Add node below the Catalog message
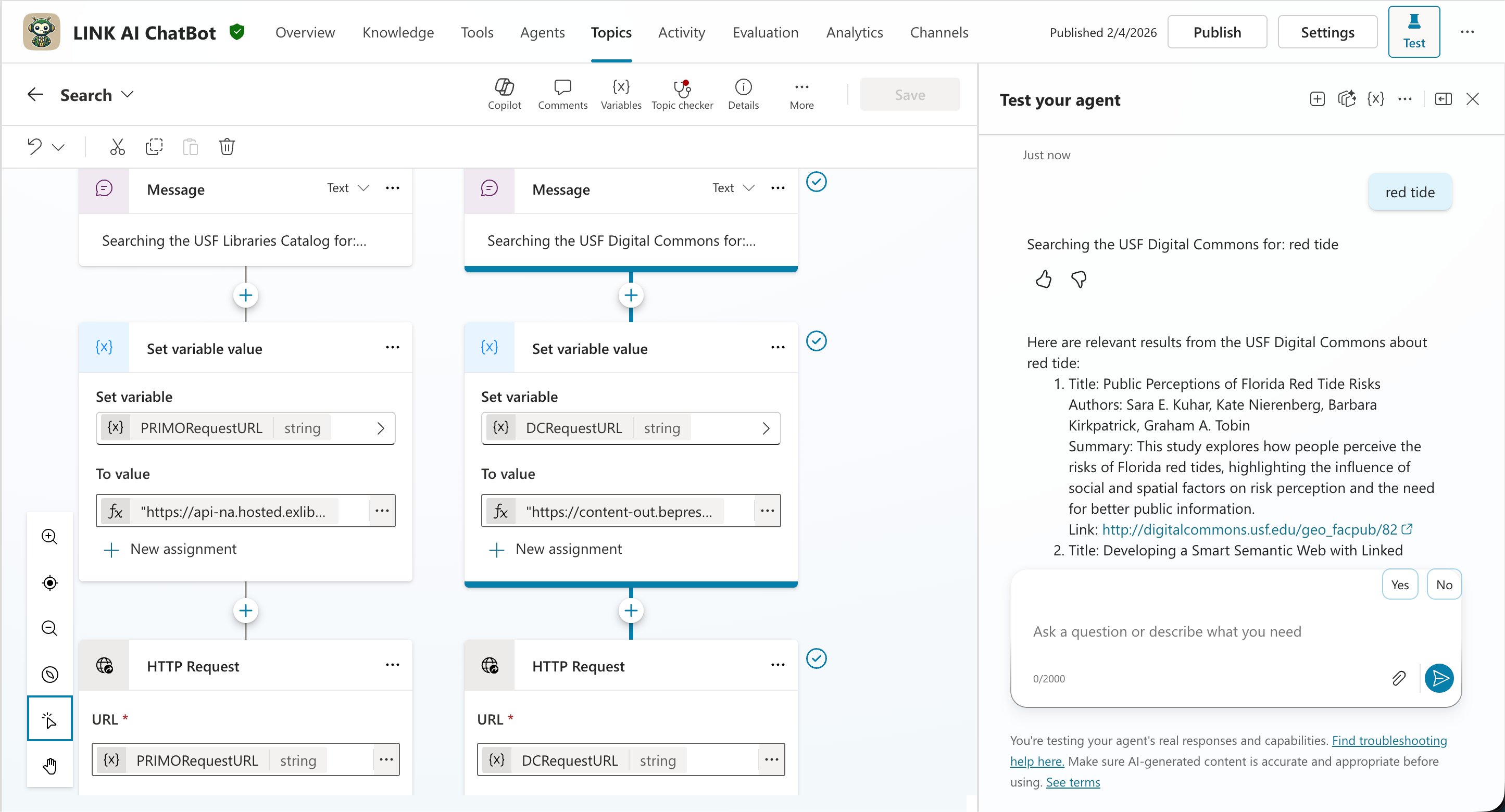Image resolution: width=1505 pixels, height=812 pixels. point(245,295)
